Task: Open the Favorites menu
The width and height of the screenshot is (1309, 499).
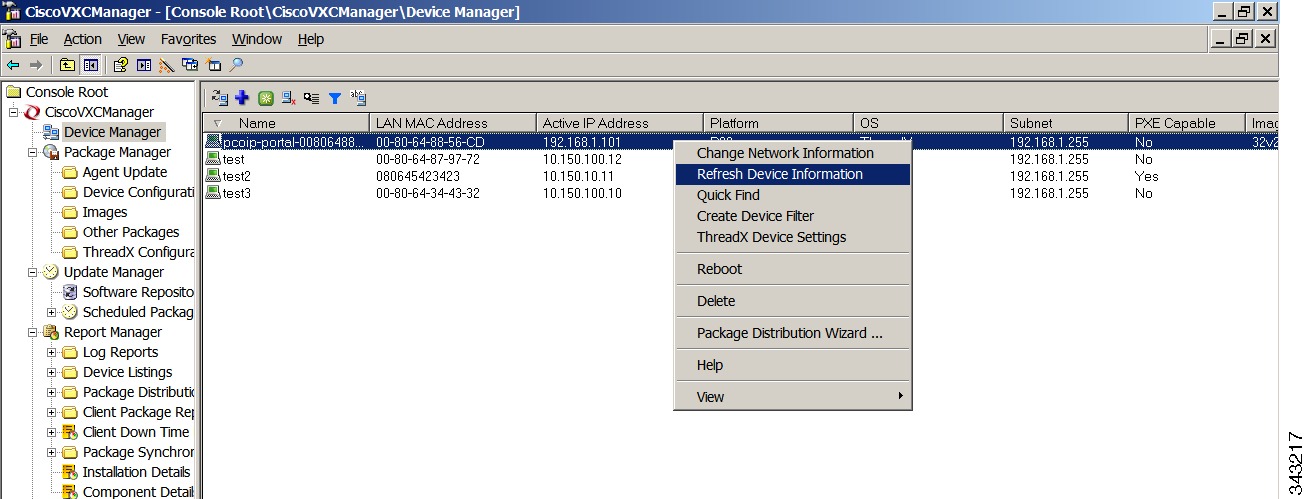Action: click(189, 39)
